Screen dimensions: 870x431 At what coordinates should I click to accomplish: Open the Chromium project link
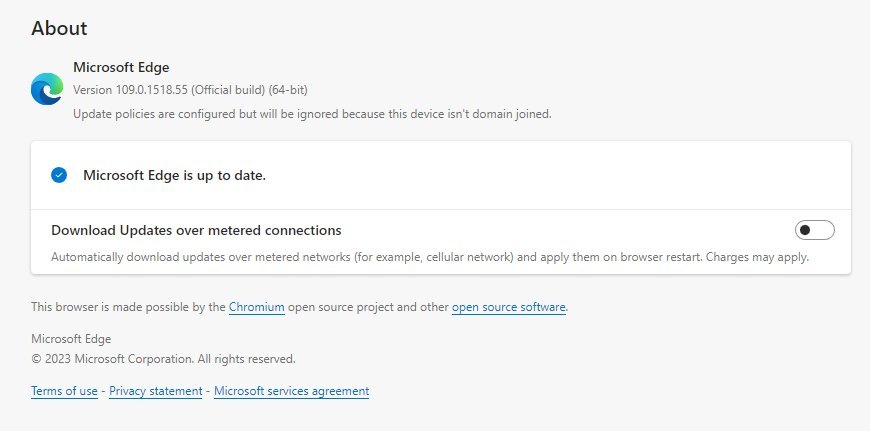point(257,307)
